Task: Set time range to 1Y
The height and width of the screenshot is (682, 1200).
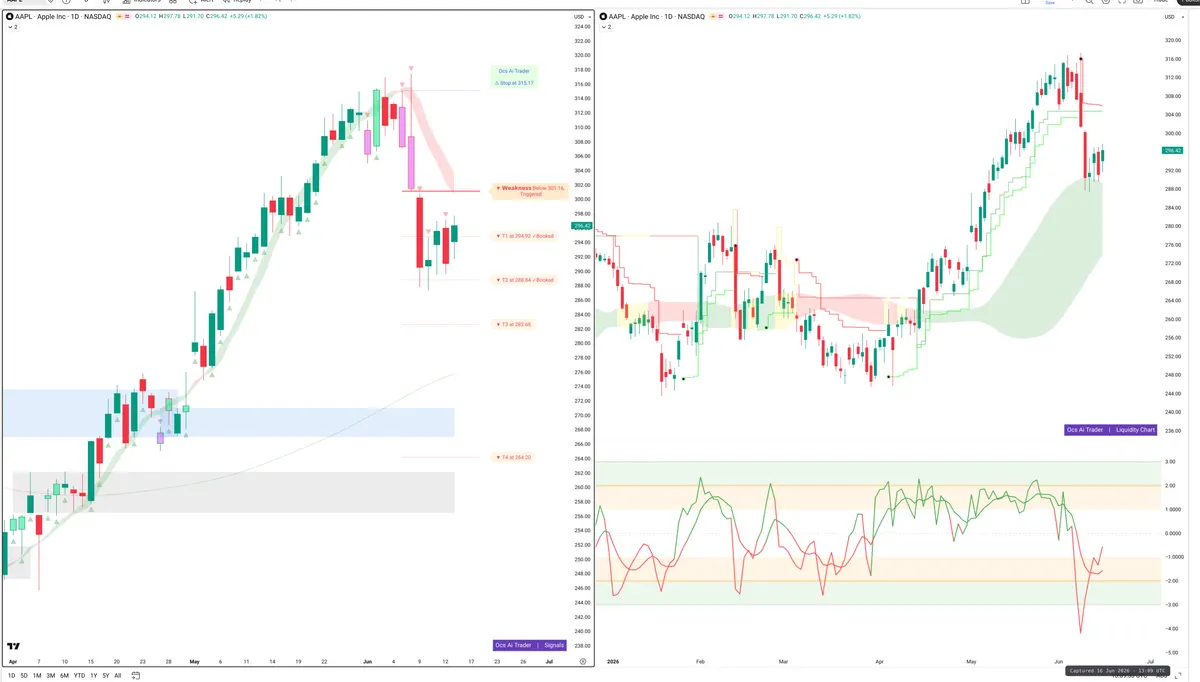Action: (94, 676)
